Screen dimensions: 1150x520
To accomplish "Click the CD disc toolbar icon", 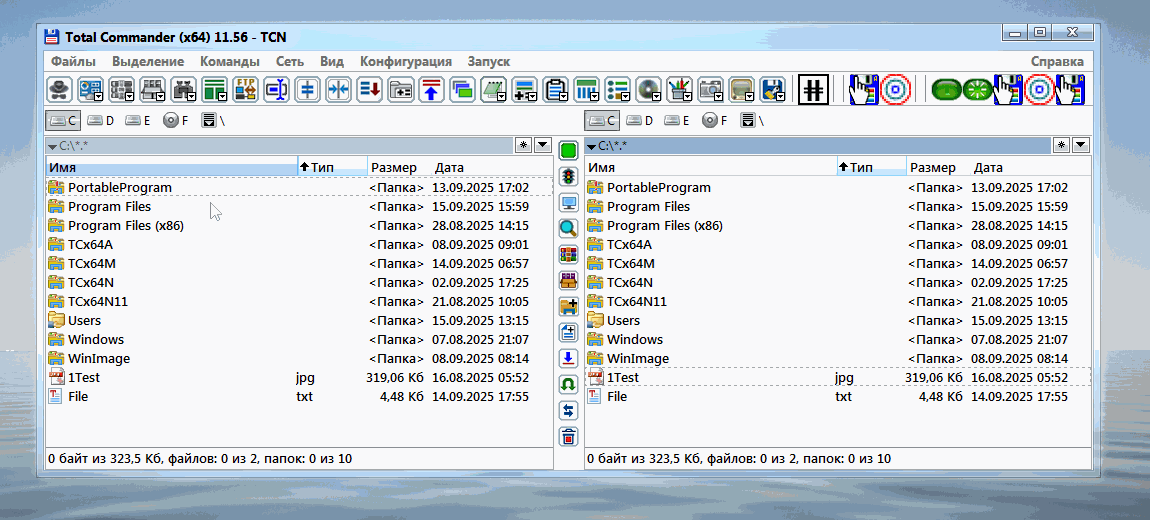I will point(648,90).
